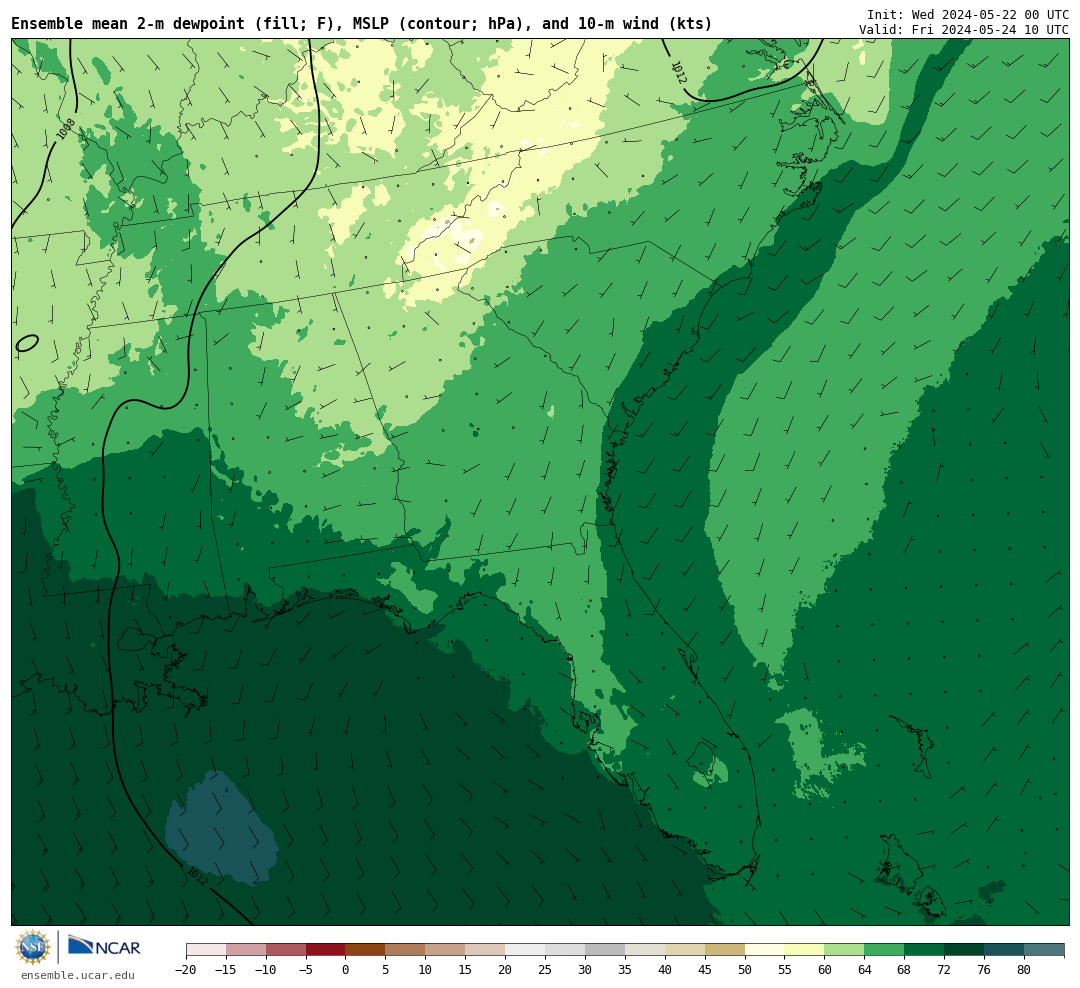Click the teal 76+ dewpoint blob in the Gulf

(222, 829)
